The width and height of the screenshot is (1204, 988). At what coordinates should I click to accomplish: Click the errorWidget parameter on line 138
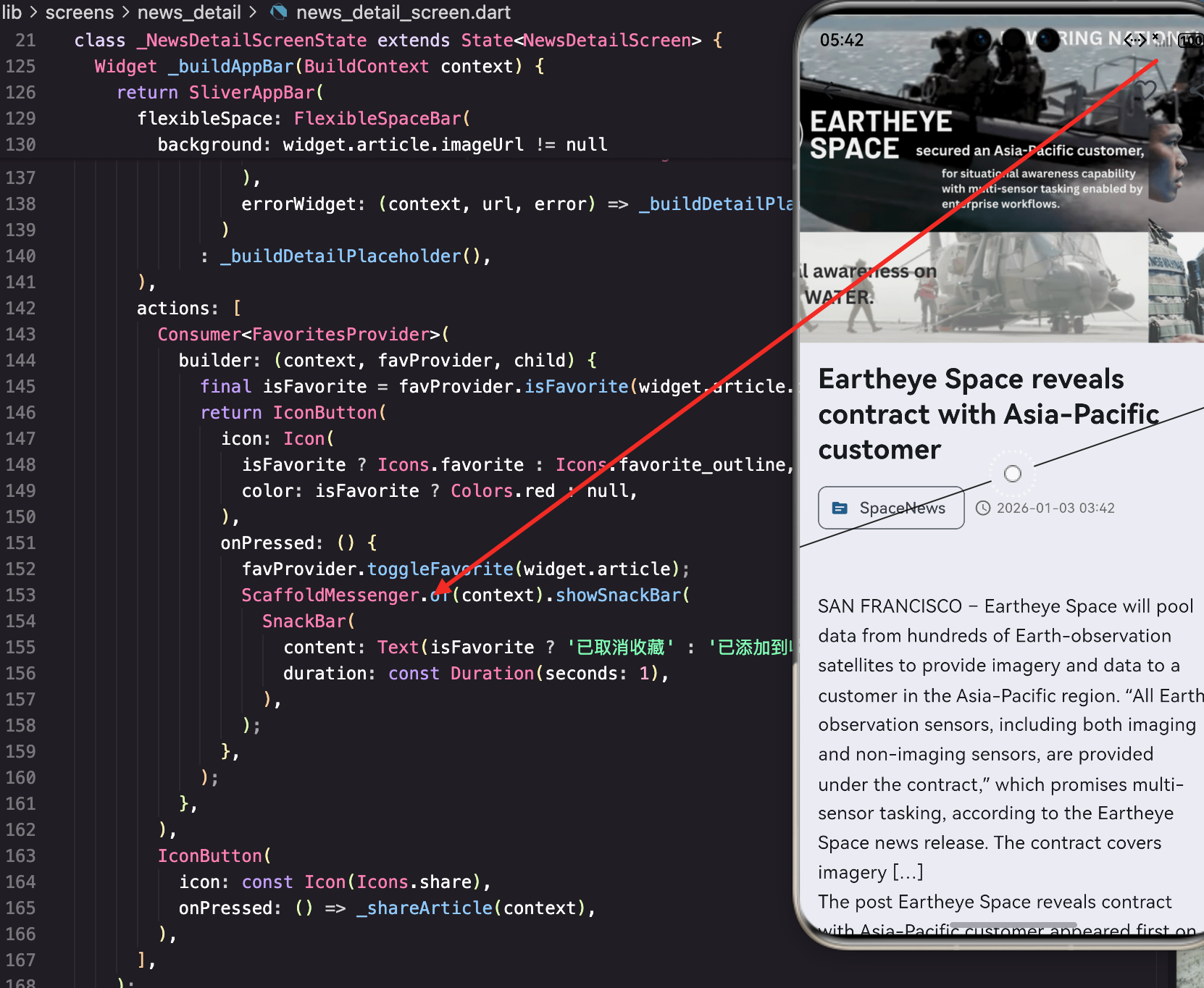[298, 204]
